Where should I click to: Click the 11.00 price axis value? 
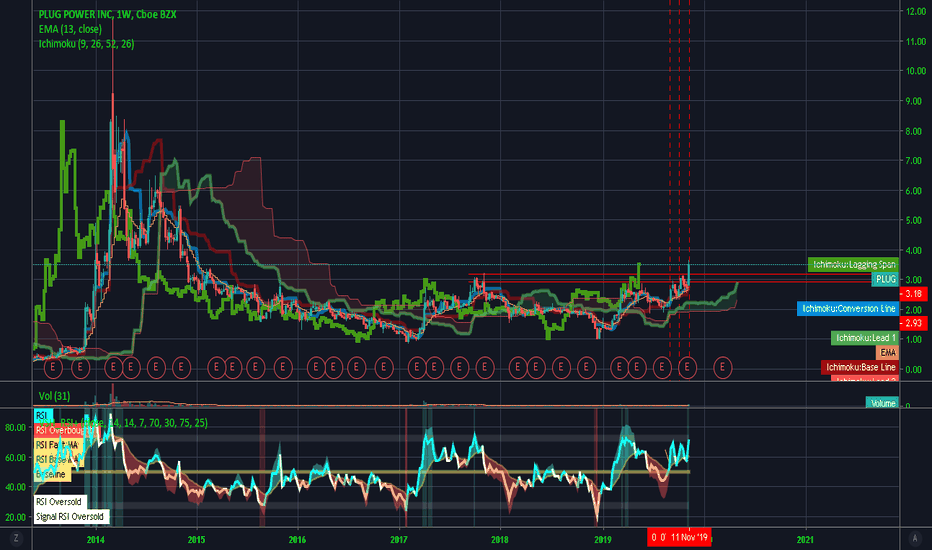(916, 41)
